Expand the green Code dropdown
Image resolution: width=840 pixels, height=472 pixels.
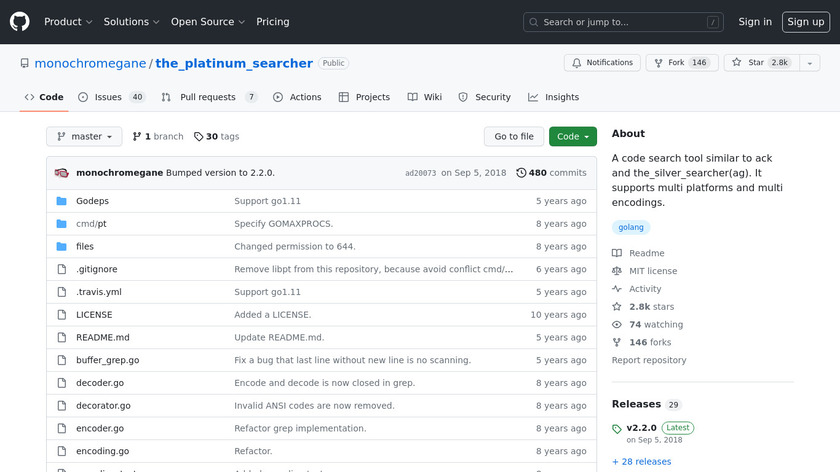point(572,137)
